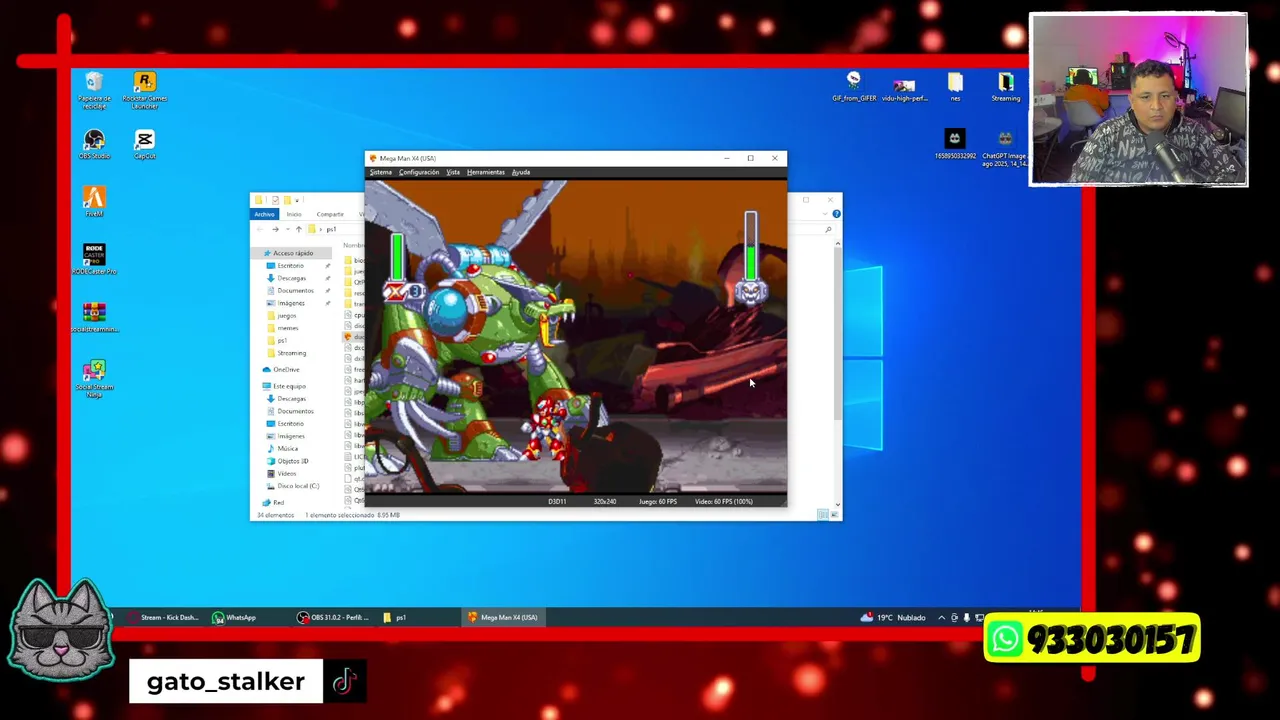Launch Rockstar Games Launcher from the desktop

(144, 89)
